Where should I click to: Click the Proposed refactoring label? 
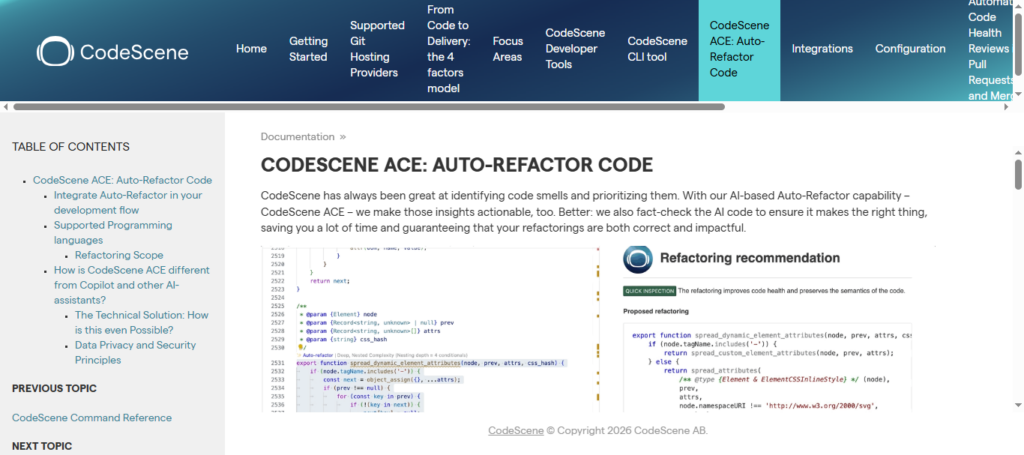[x=655, y=311]
